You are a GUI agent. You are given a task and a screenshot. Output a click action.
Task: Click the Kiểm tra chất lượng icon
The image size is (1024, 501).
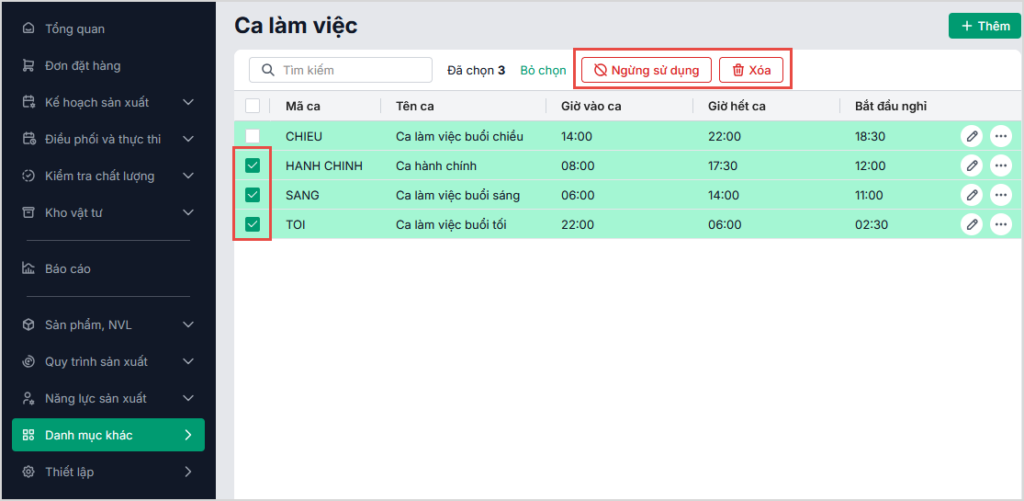[x=28, y=176]
